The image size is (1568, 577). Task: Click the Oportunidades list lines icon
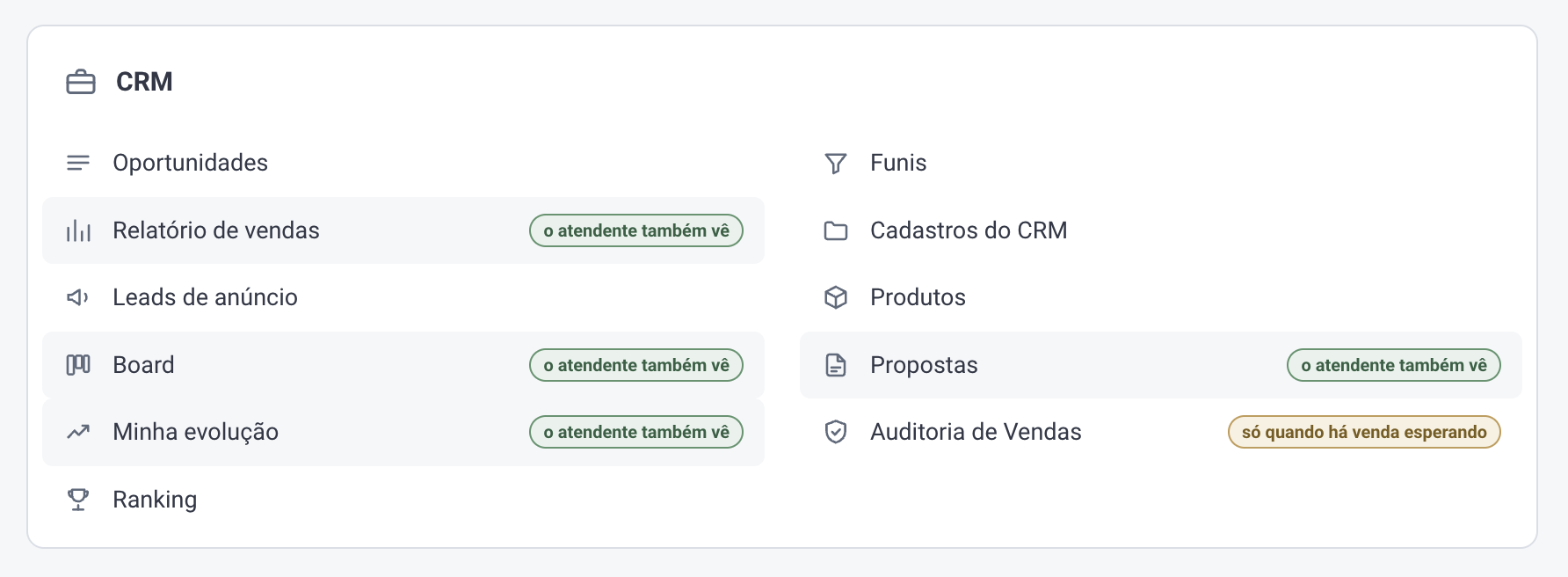[x=78, y=163]
